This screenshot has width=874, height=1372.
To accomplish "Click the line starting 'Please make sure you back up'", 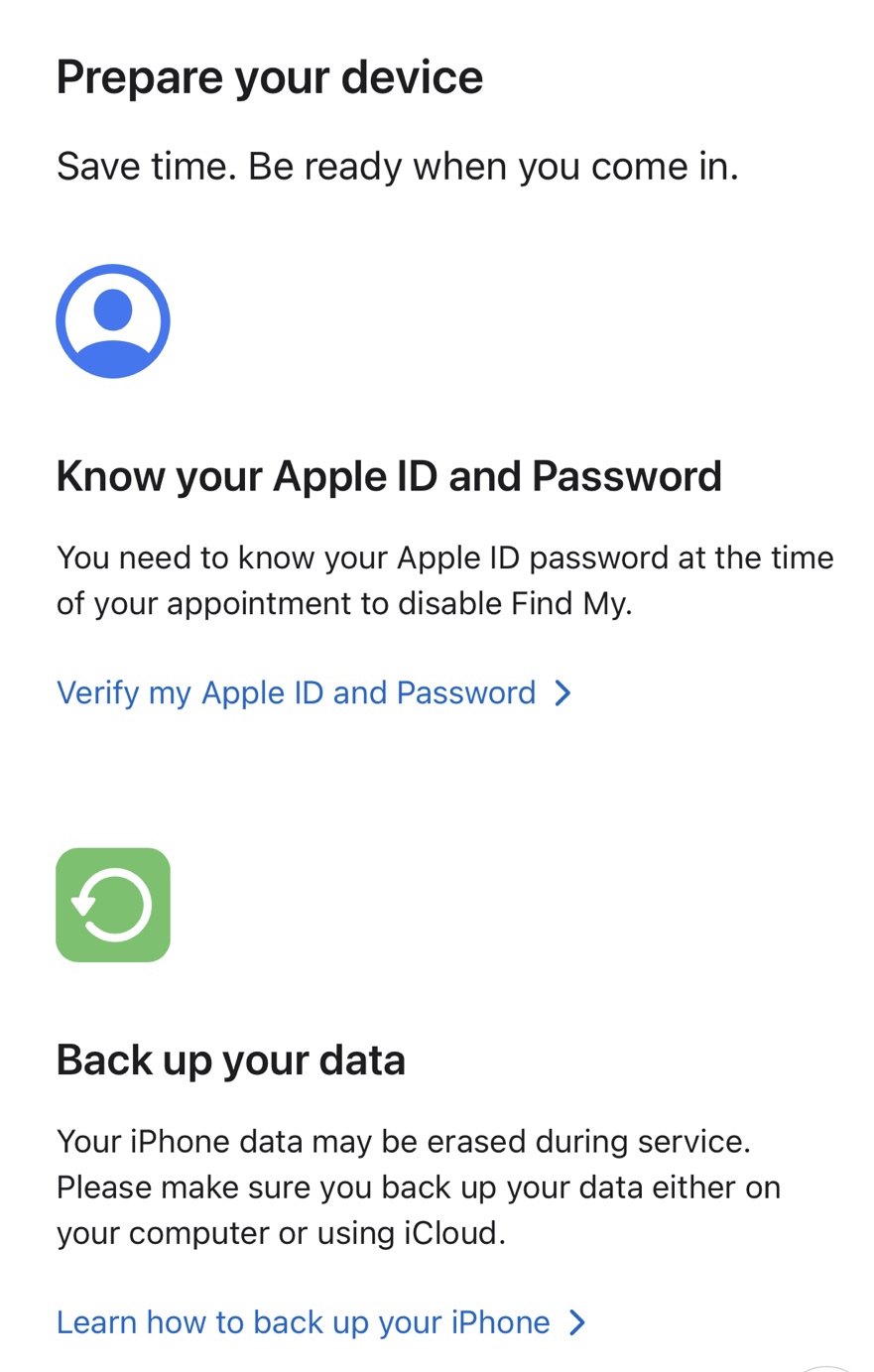I will click(x=418, y=1187).
